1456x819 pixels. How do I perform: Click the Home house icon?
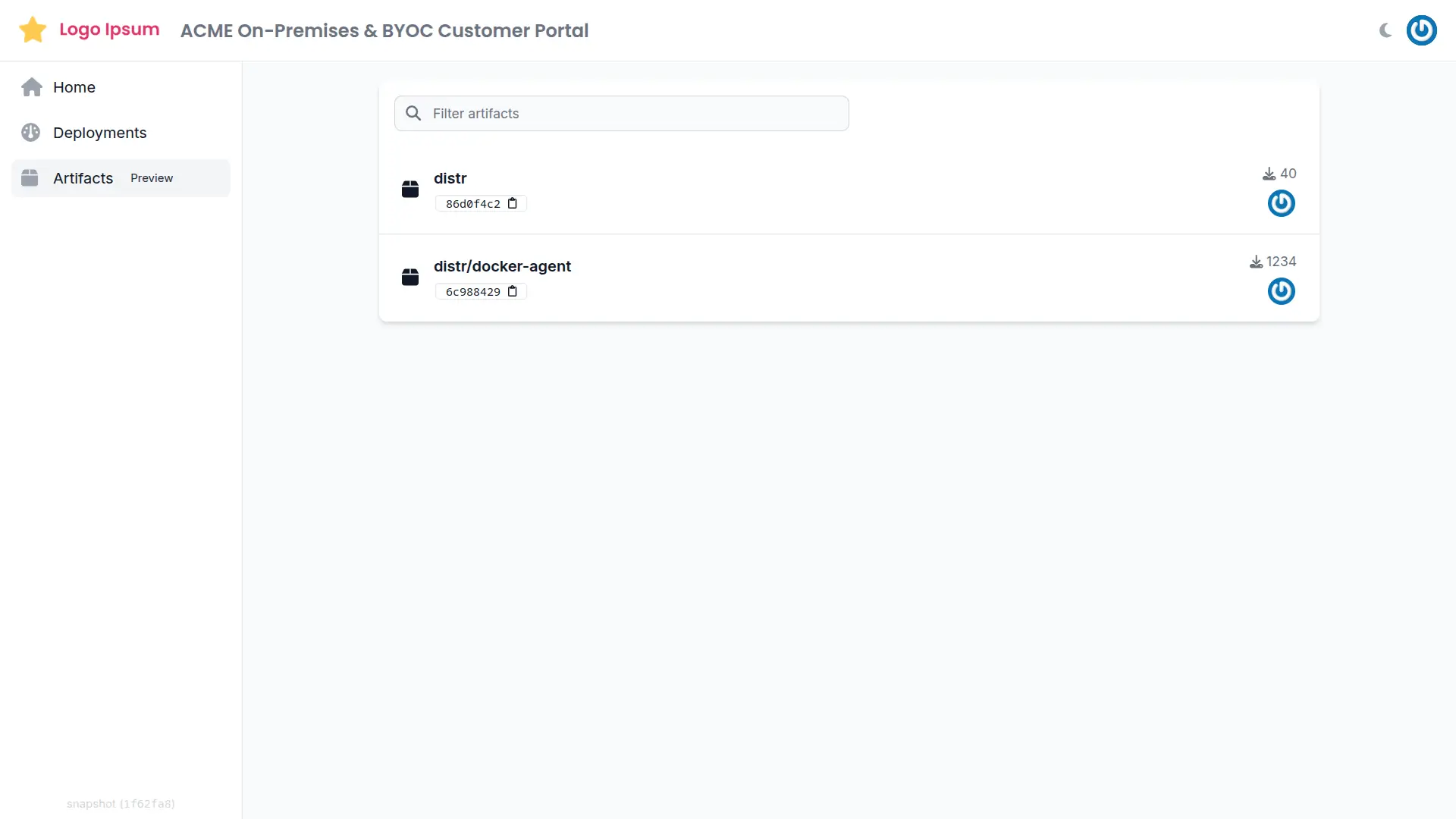click(x=32, y=87)
